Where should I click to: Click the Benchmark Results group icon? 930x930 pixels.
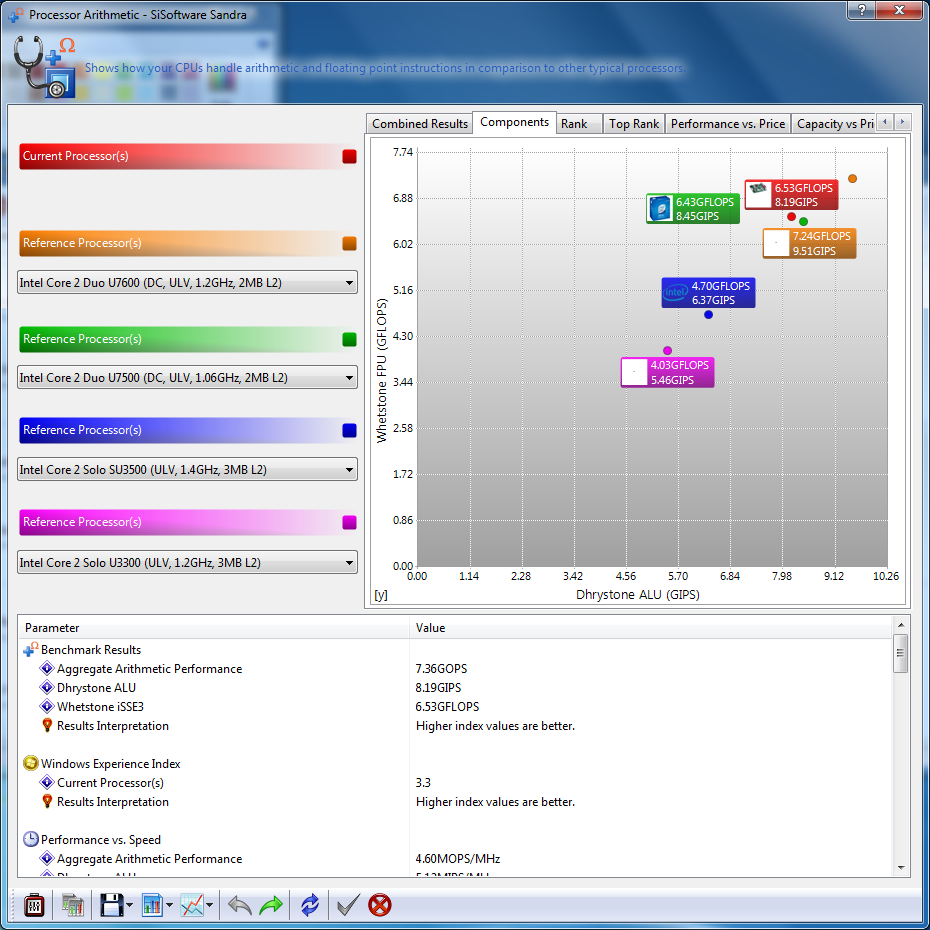tap(31, 649)
